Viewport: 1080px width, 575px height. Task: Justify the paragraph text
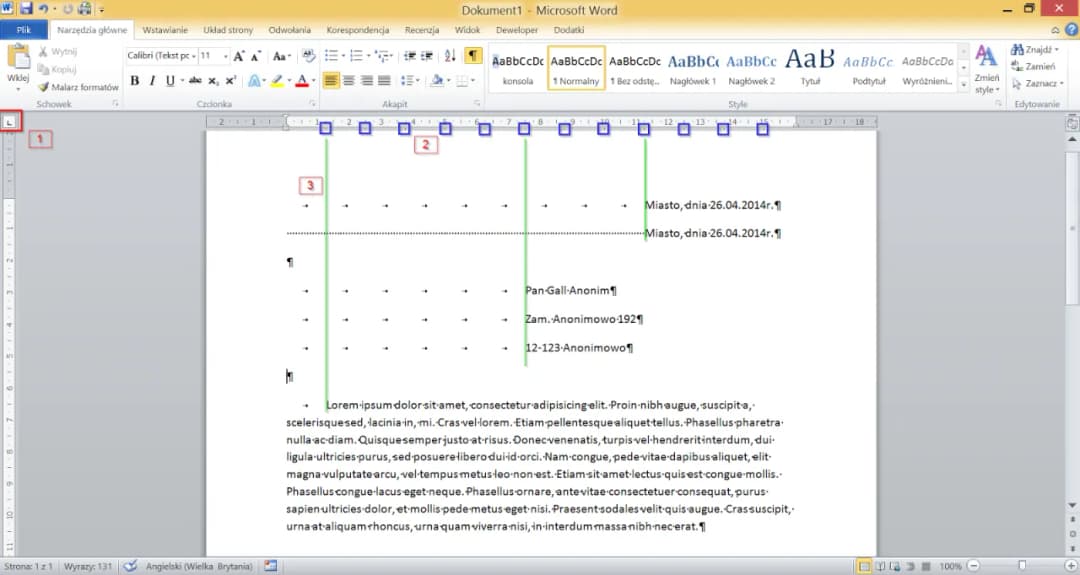click(385, 81)
